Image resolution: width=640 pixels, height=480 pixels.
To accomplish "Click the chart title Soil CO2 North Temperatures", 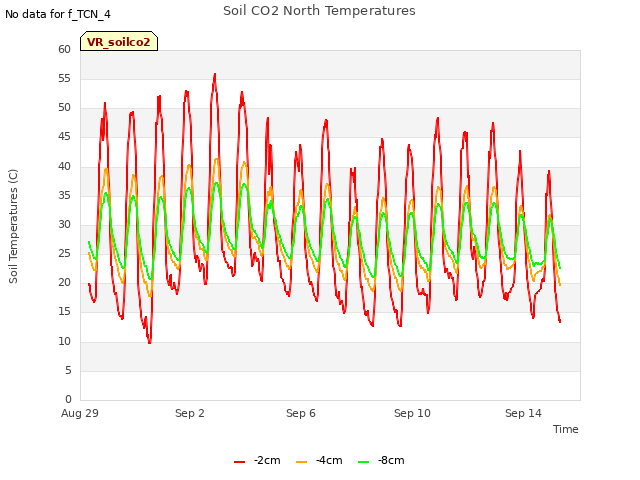I will [319, 11].
